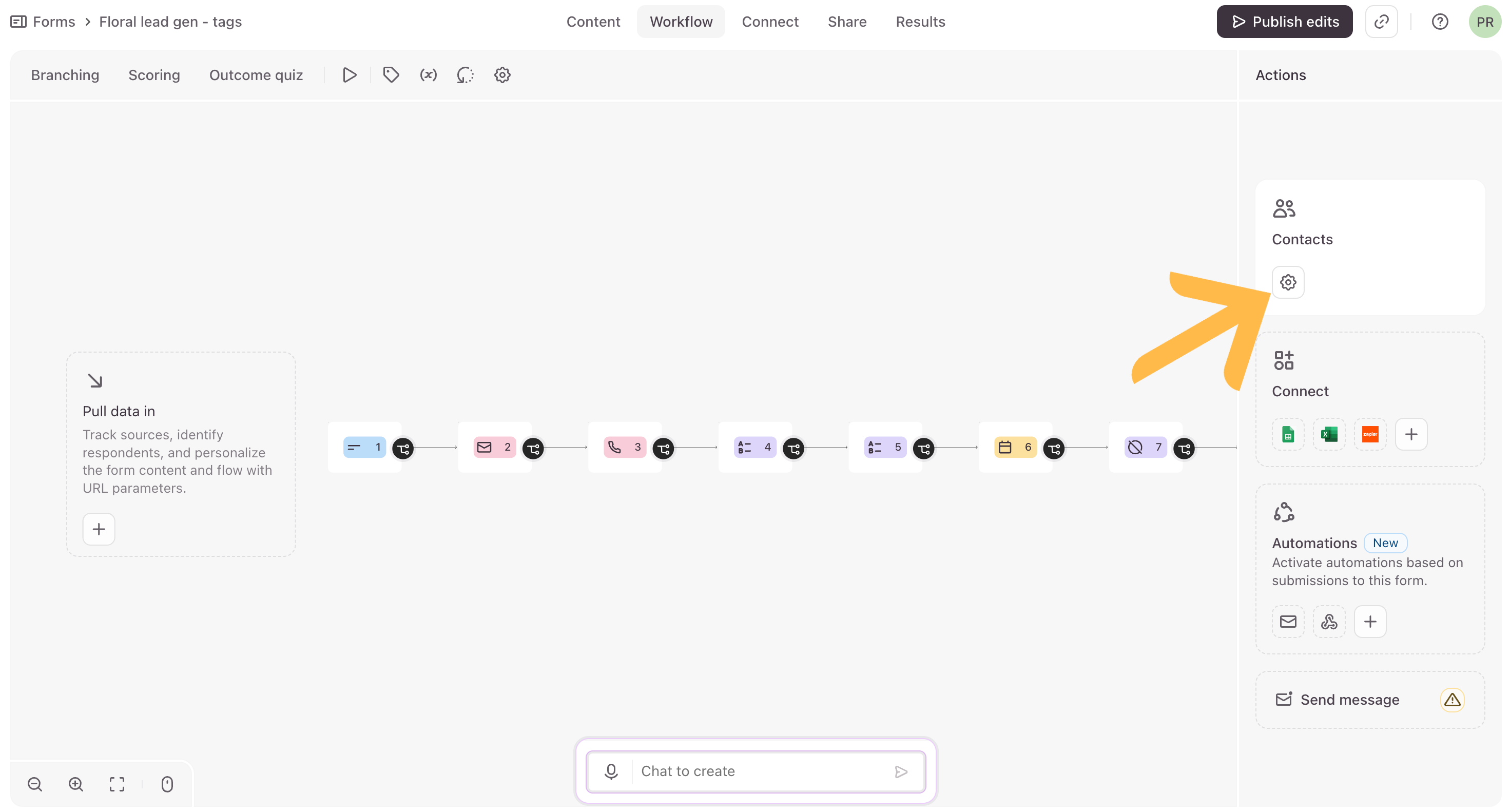Open the Branching tab
The width and height of the screenshot is (1510, 812).
tap(65, 75)
